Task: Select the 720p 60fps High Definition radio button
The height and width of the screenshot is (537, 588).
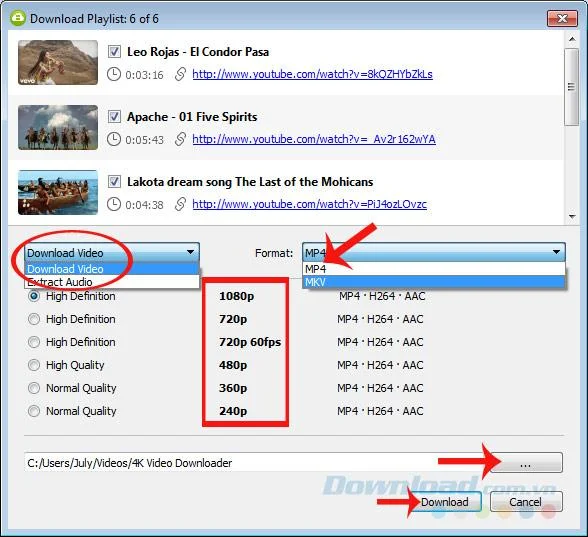Action: [34, 342]
